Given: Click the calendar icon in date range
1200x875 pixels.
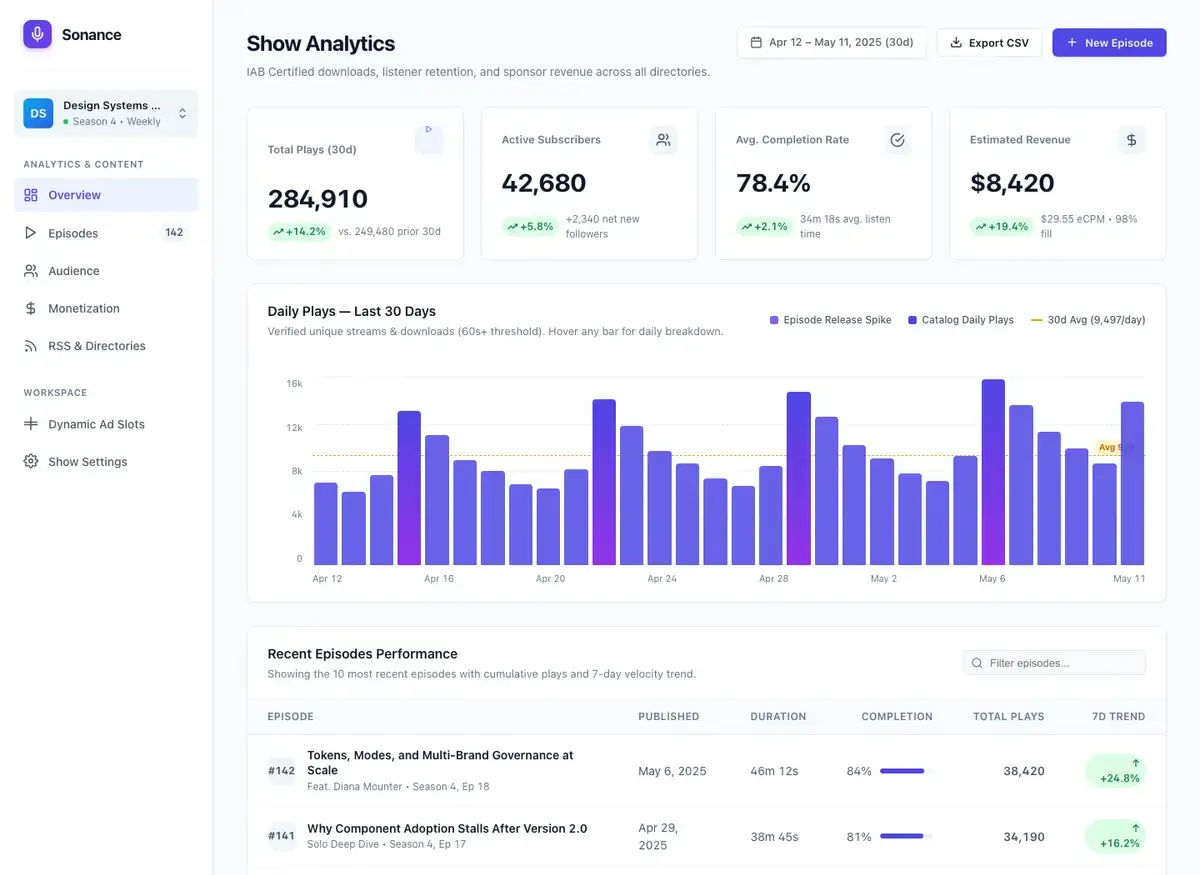Looking at the screenshot, I should click(756, 43).
